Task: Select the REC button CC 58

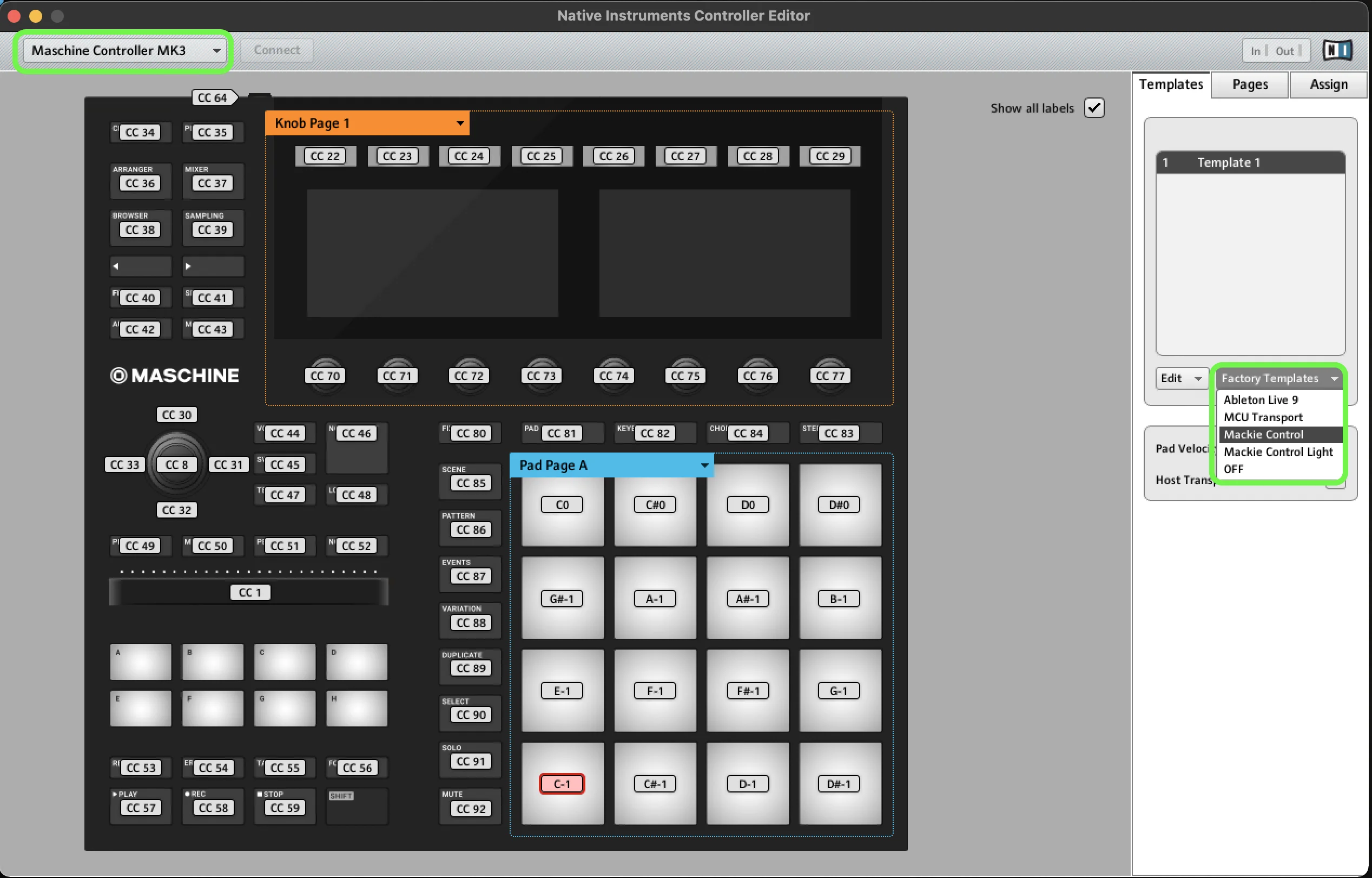Action: tap(213, 806)
